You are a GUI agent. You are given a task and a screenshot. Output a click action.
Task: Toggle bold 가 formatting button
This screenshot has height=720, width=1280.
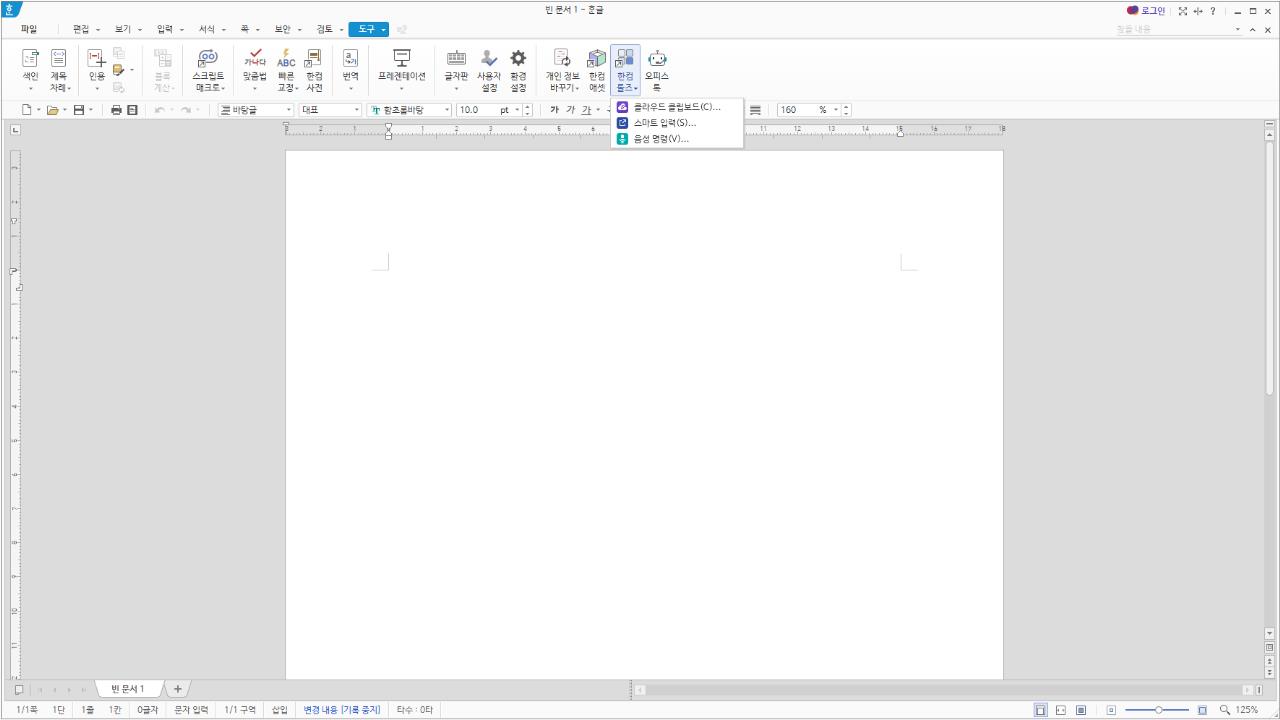[x=554, y=110]
